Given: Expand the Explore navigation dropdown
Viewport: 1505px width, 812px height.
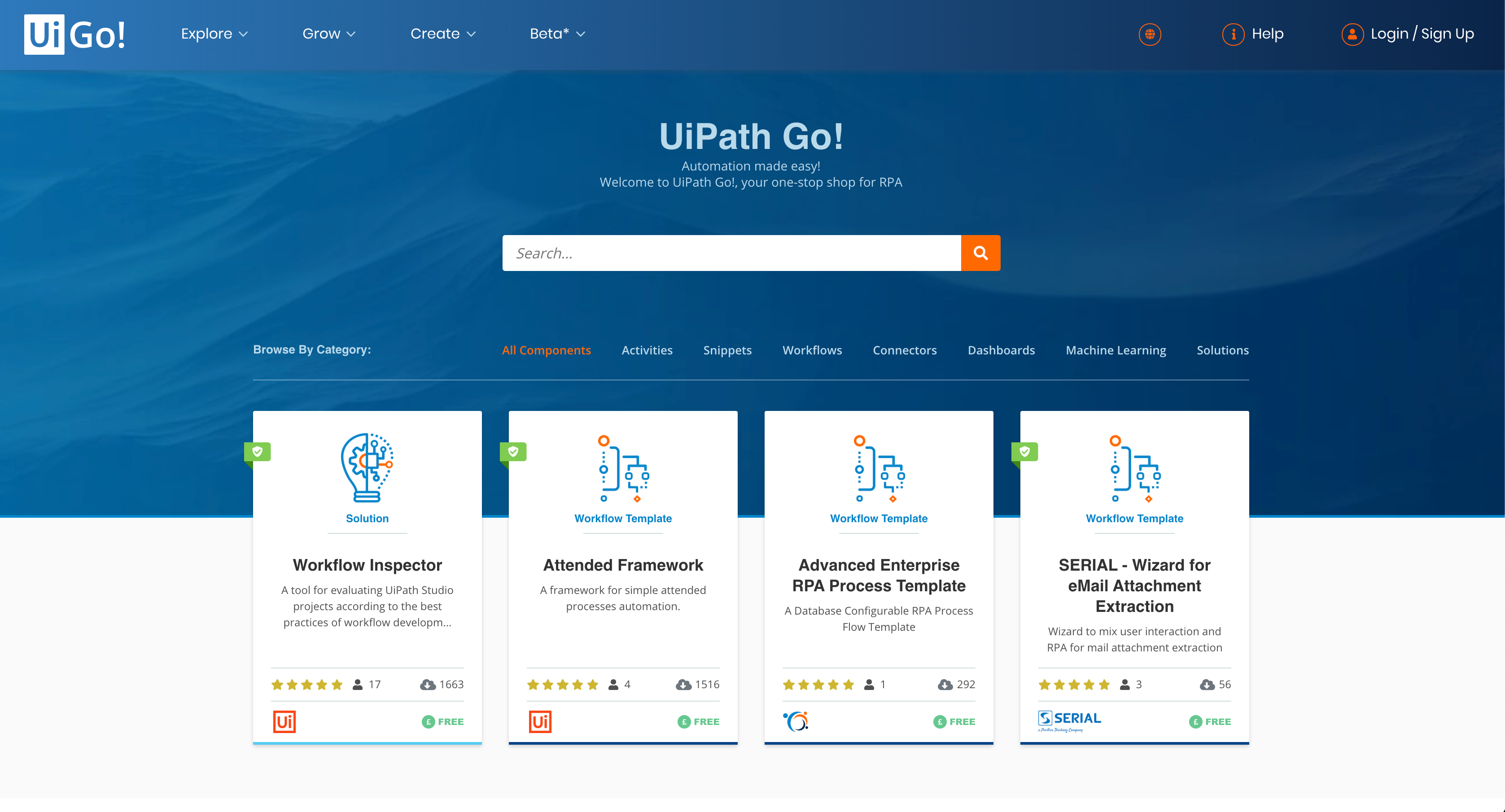Looking at the screenshot, I should (x=213, y=33).
